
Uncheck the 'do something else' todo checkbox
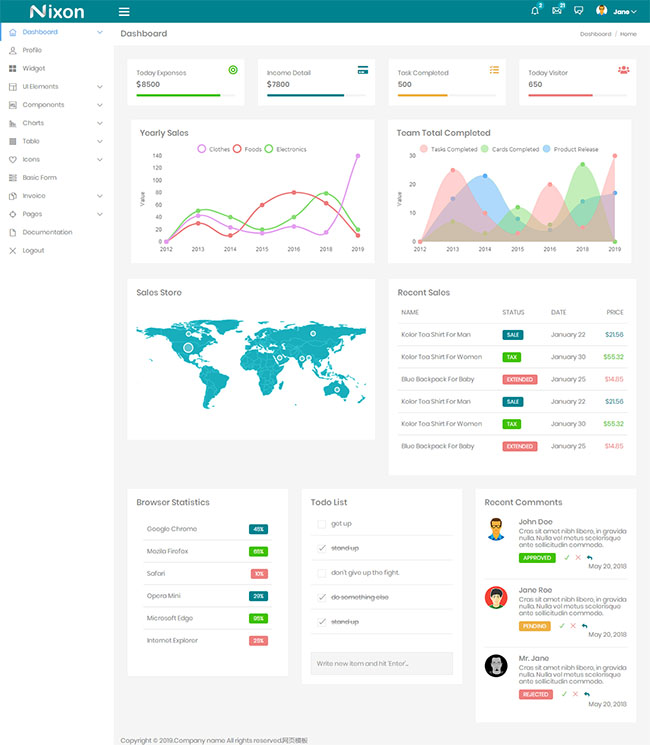[321, 597]
